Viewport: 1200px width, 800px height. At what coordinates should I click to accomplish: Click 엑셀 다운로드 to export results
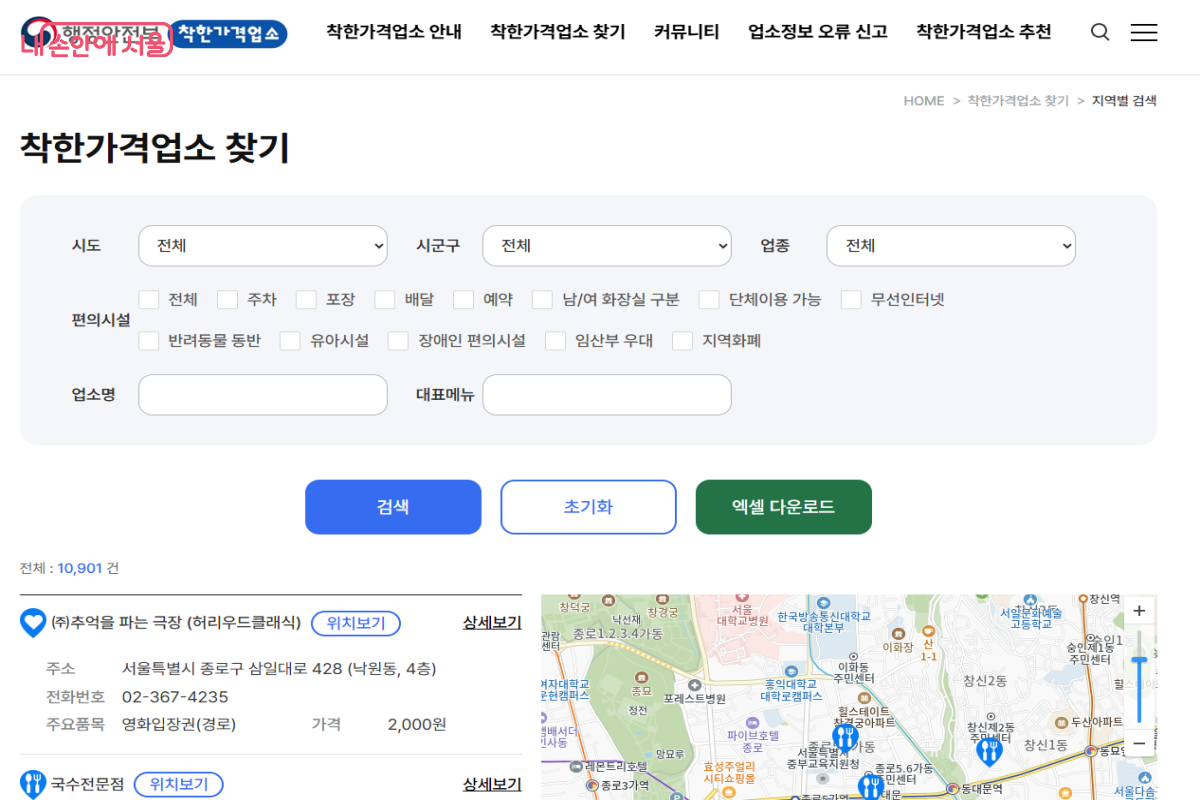(x=783, y=507)
